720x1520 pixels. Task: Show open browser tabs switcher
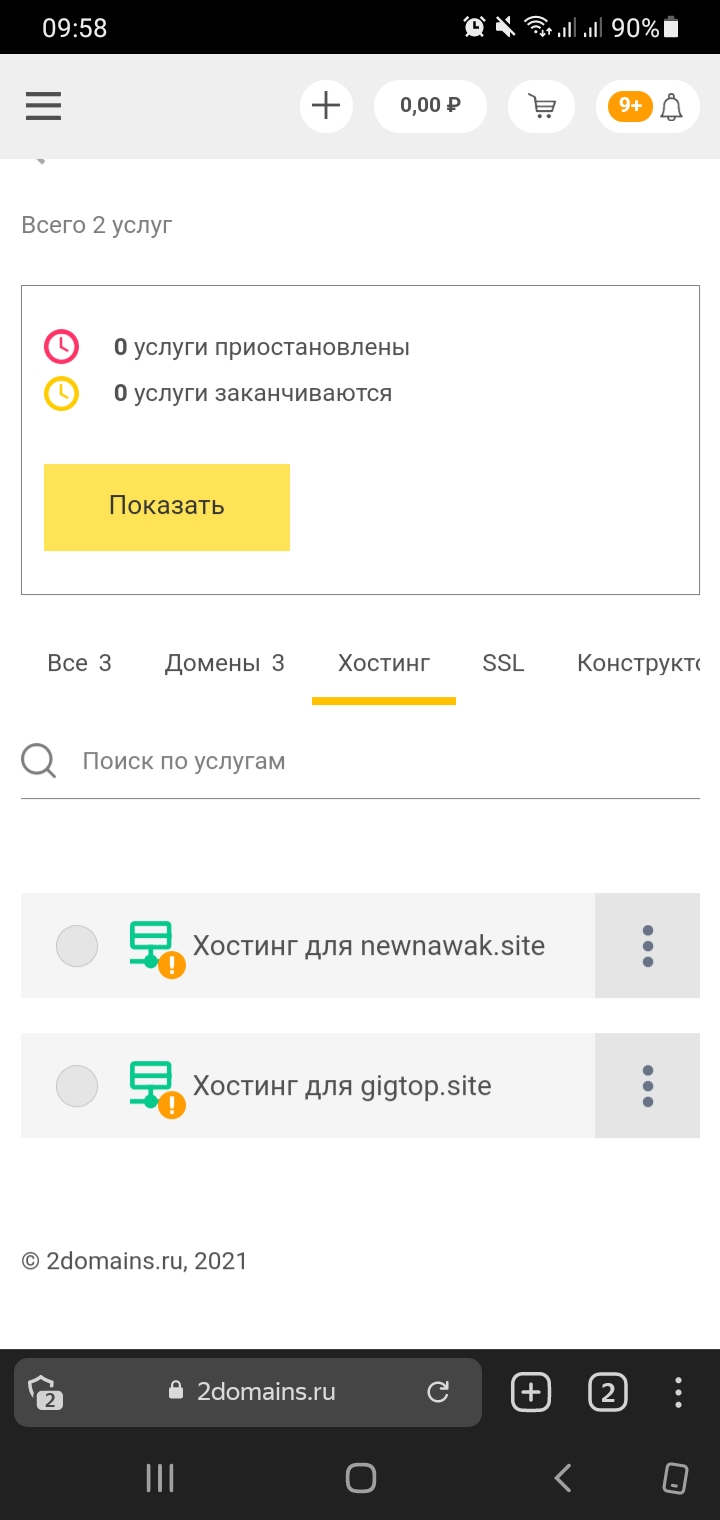pyautogui.click(x=608, y=1391)
